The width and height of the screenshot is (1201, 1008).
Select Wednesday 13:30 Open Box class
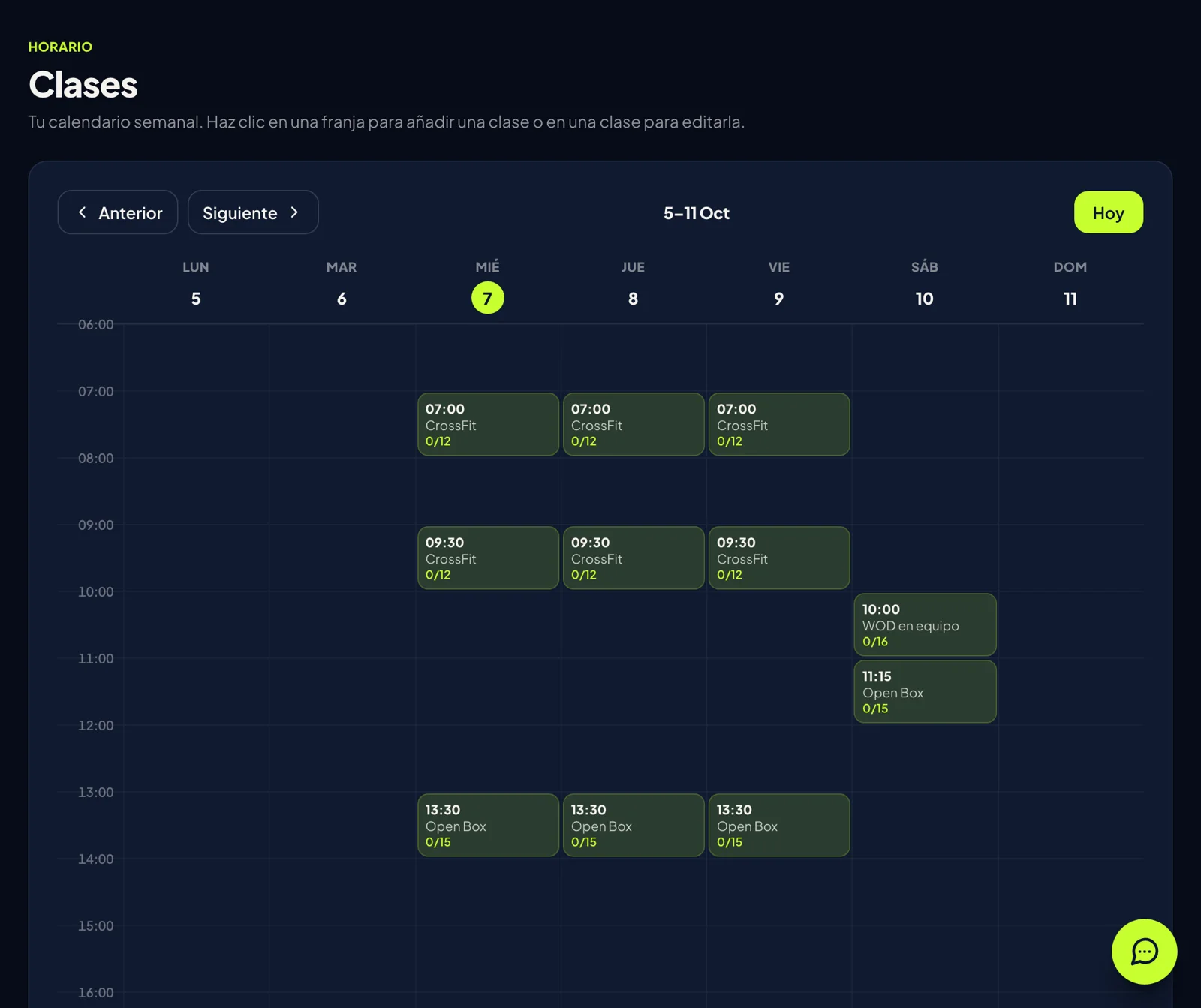pos(488,825)
